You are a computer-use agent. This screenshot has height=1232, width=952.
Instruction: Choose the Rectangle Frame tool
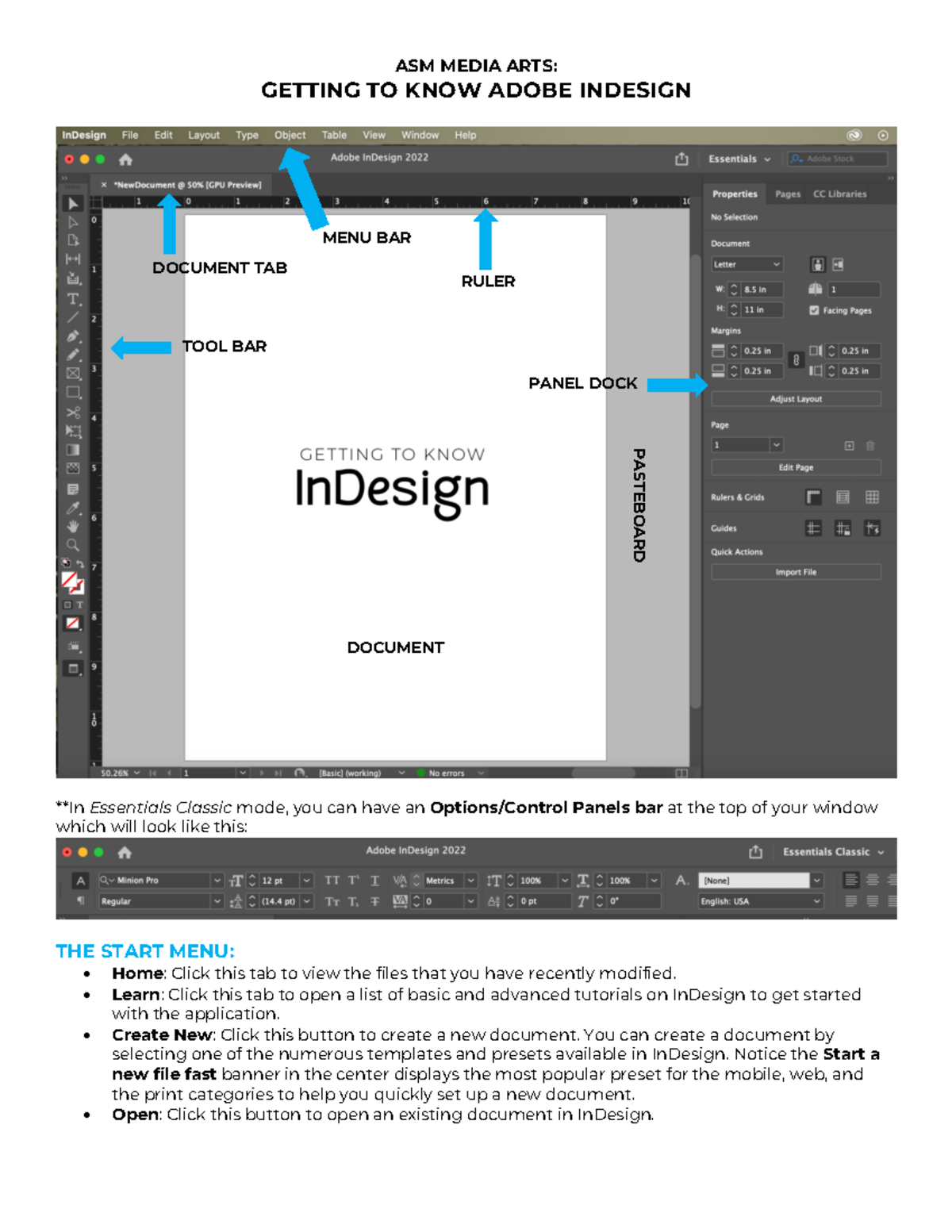(x=73, y=374)
